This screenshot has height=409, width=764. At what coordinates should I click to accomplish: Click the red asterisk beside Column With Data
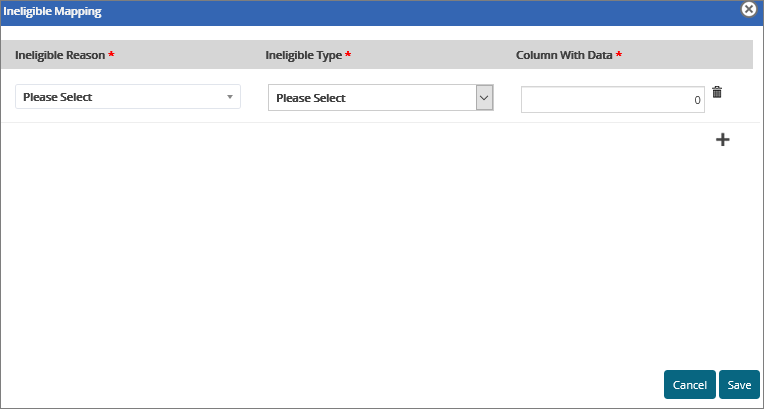point(619,55)
